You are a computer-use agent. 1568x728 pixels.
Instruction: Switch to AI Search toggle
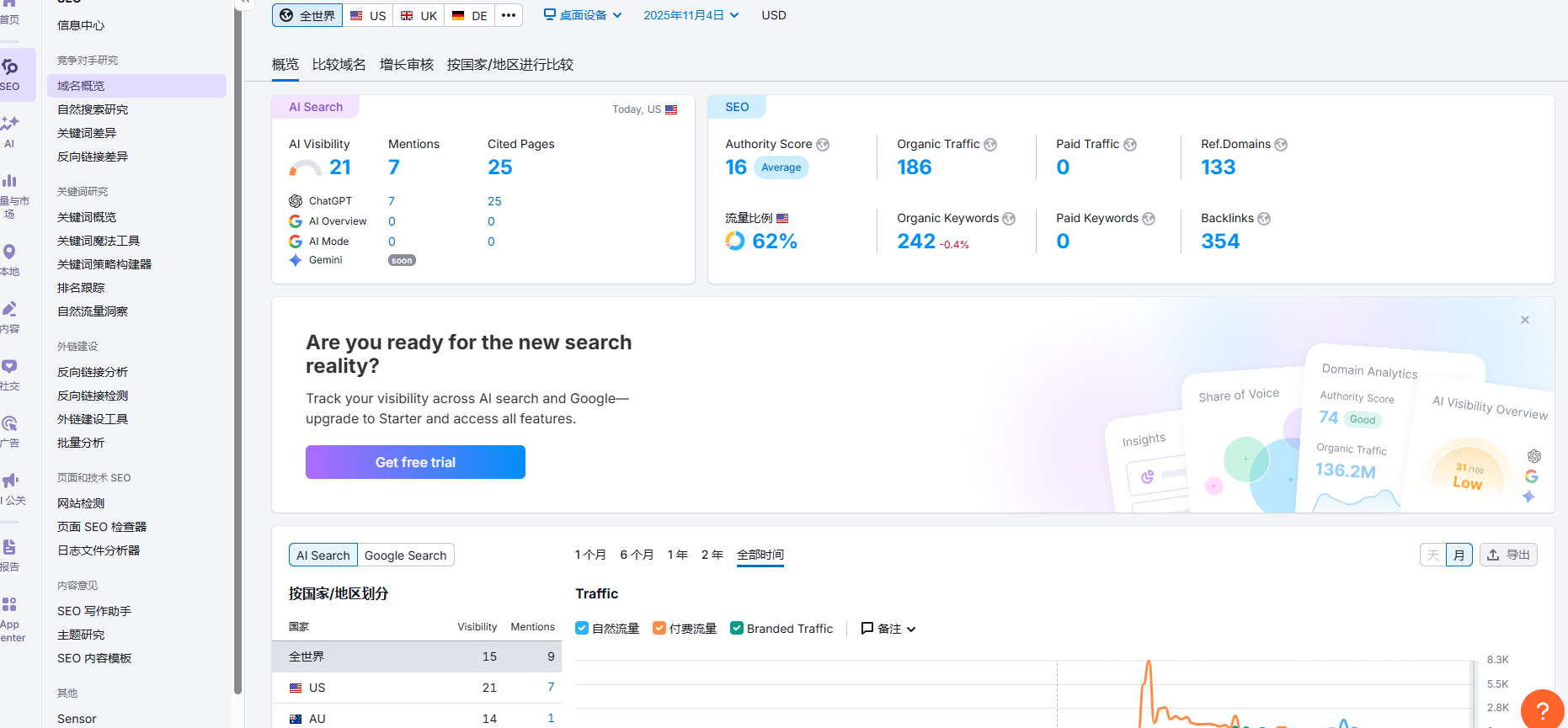(323, 555)
